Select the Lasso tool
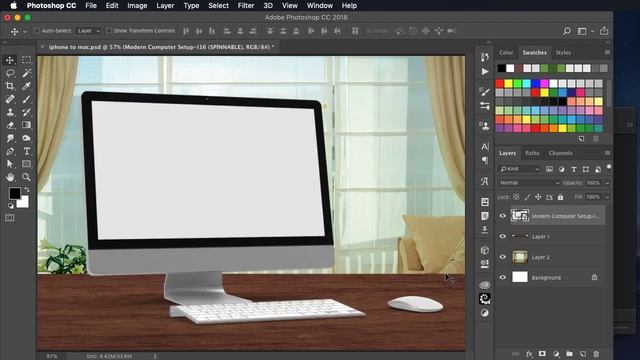This screenshot has height=360, width=640. click(x=10, y=73)
